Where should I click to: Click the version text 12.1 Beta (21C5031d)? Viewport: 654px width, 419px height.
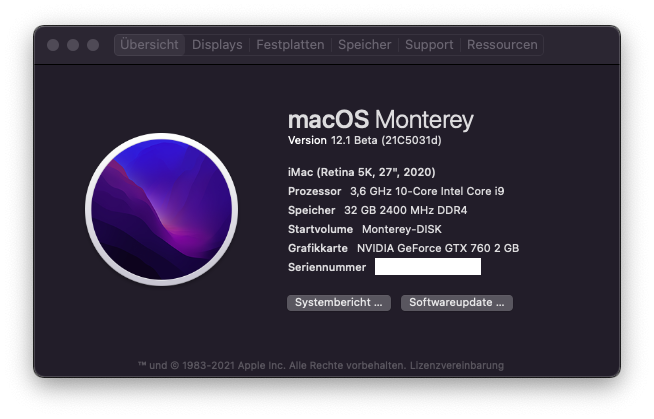click(x=386, y=141)
